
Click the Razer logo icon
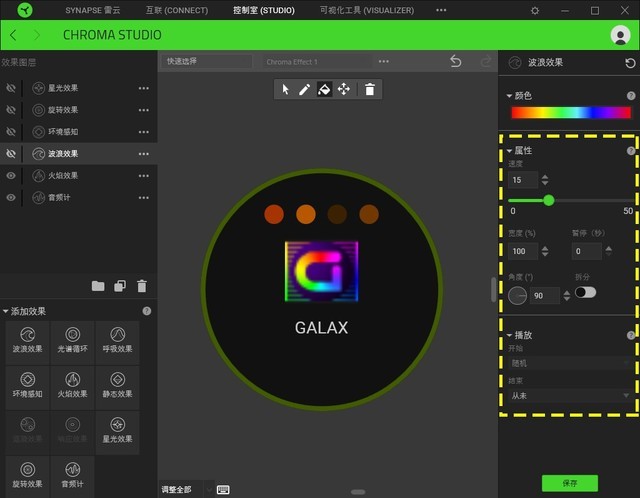coord(25,10)
